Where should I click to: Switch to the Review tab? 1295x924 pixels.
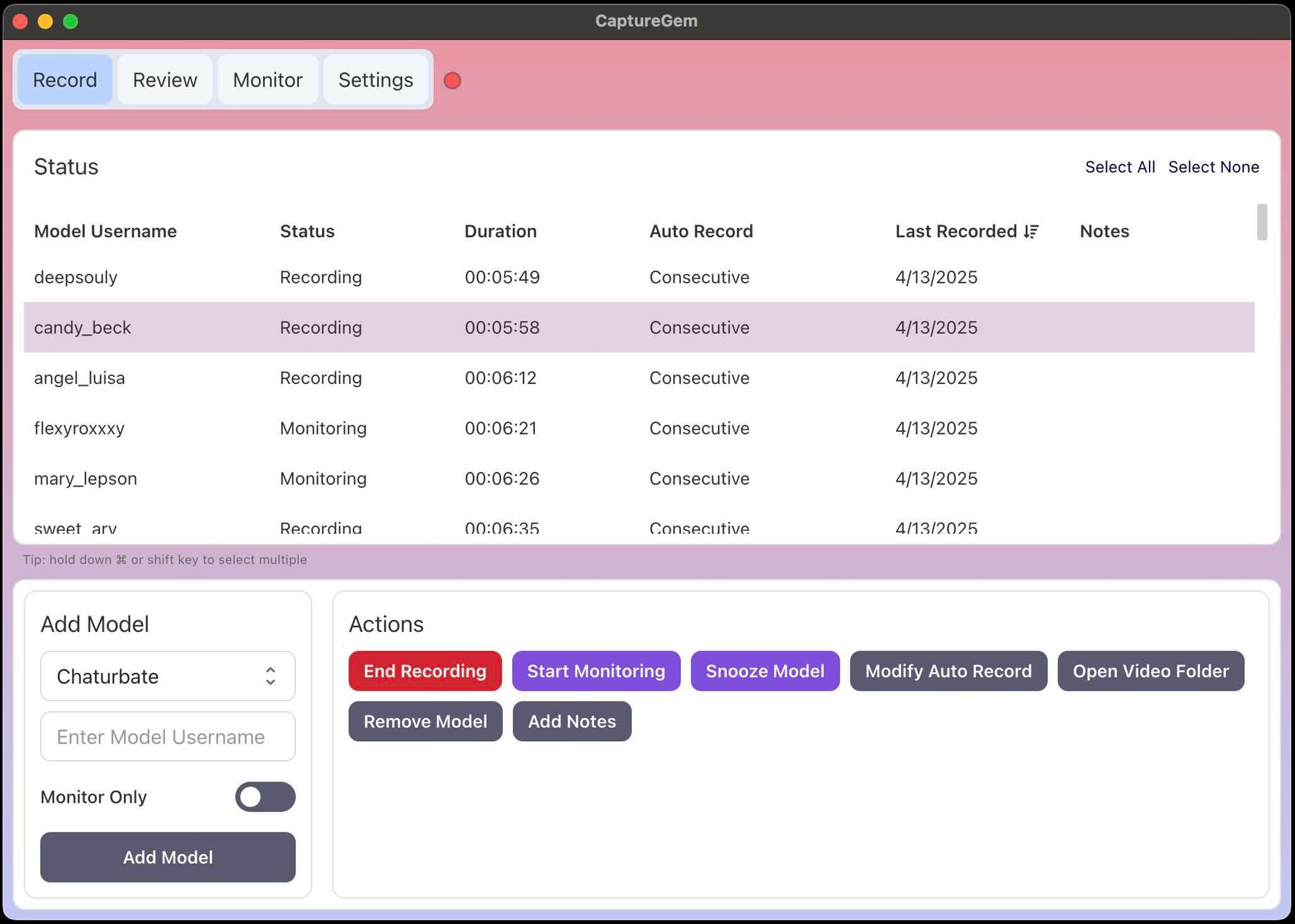pyautogui.click(x=164, y=80)
